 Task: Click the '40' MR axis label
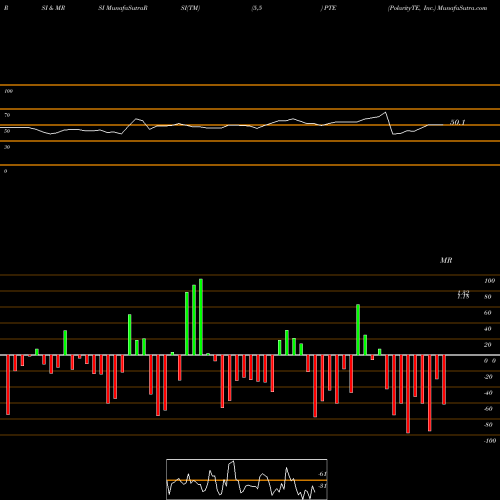(x=488, y=329)
